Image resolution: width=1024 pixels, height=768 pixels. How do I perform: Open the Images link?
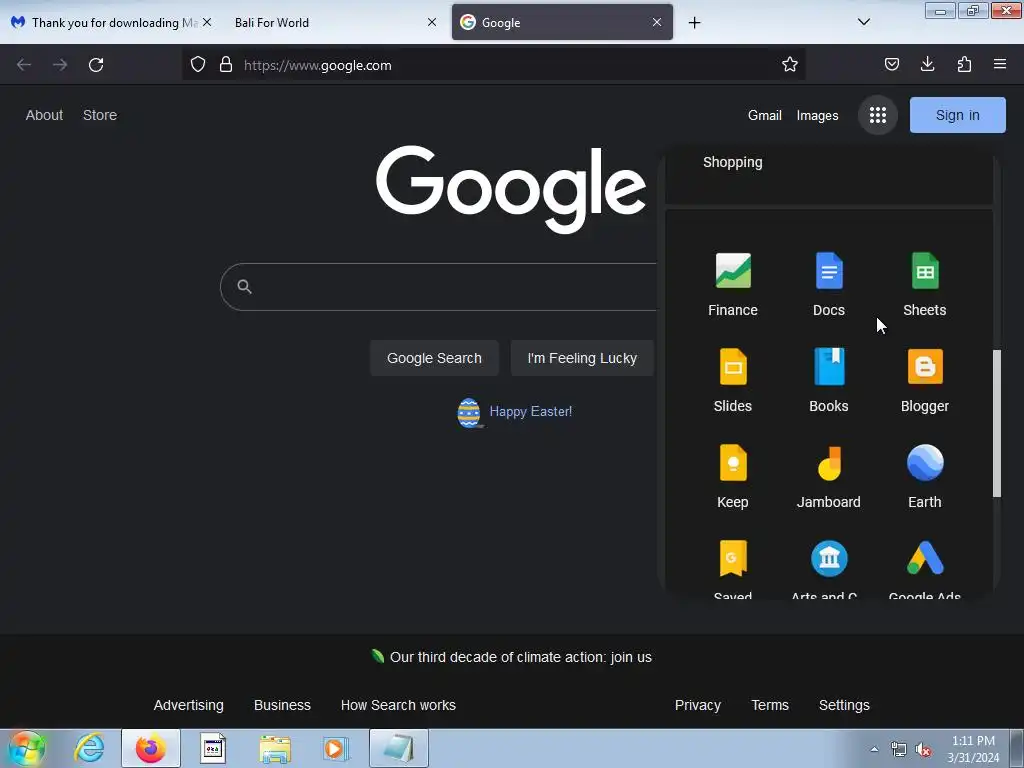coord(817,116)
